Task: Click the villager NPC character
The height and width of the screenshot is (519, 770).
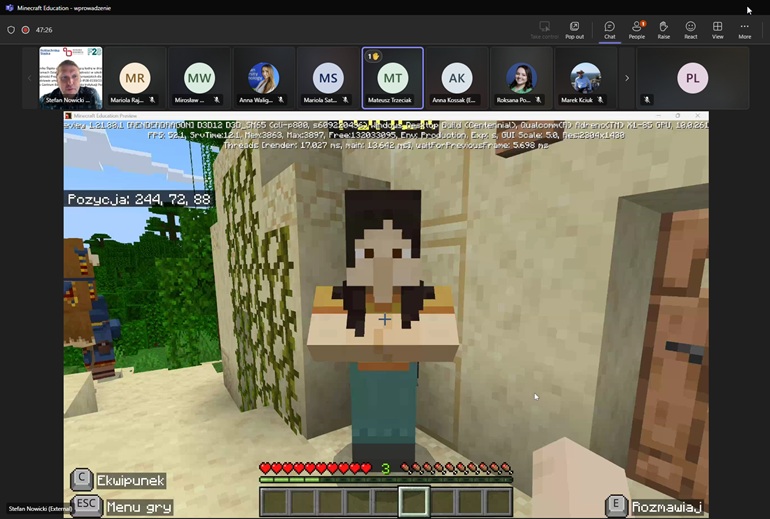Action: pos(384,324)
